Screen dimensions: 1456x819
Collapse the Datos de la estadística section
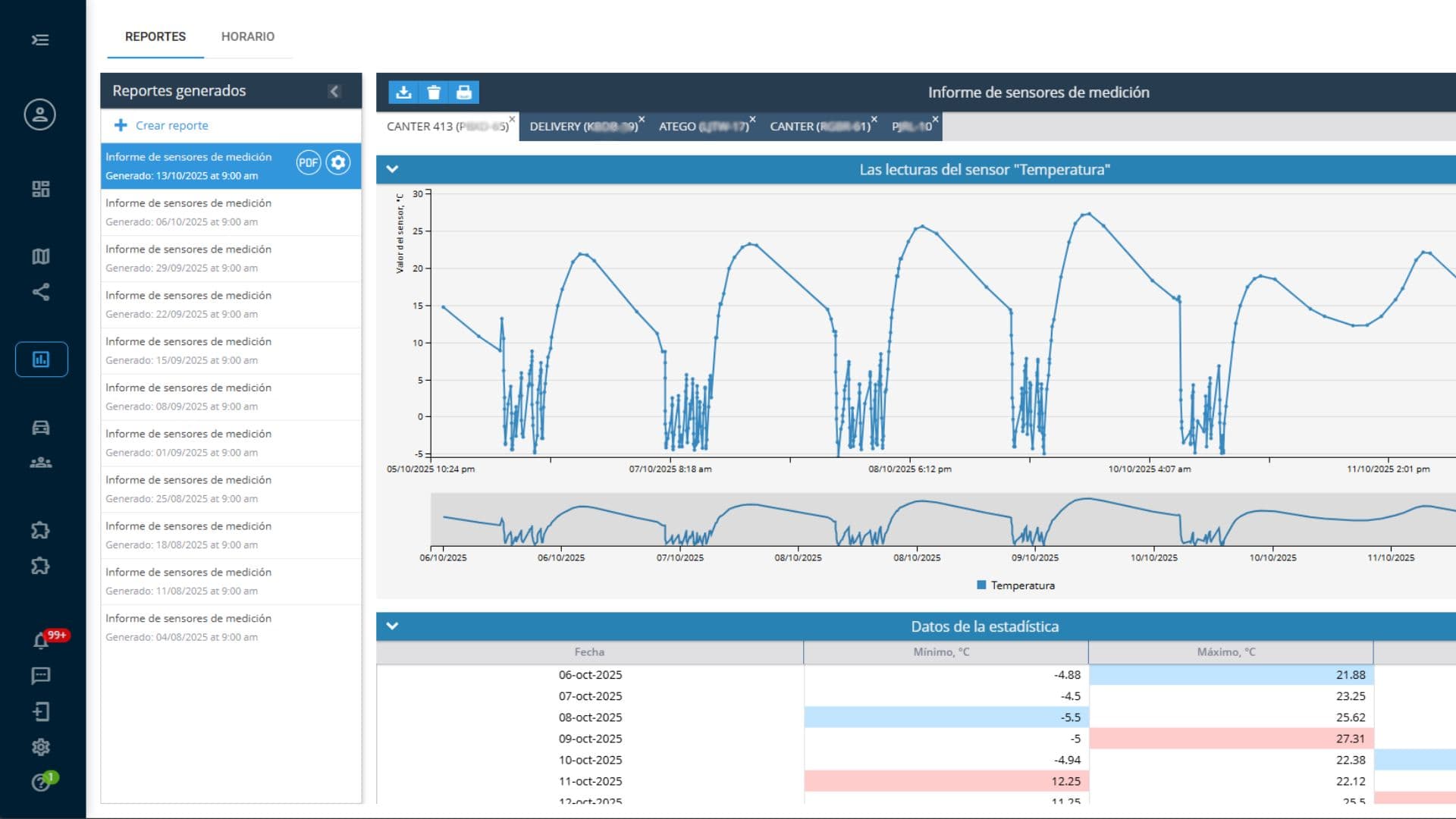(392, 626)
